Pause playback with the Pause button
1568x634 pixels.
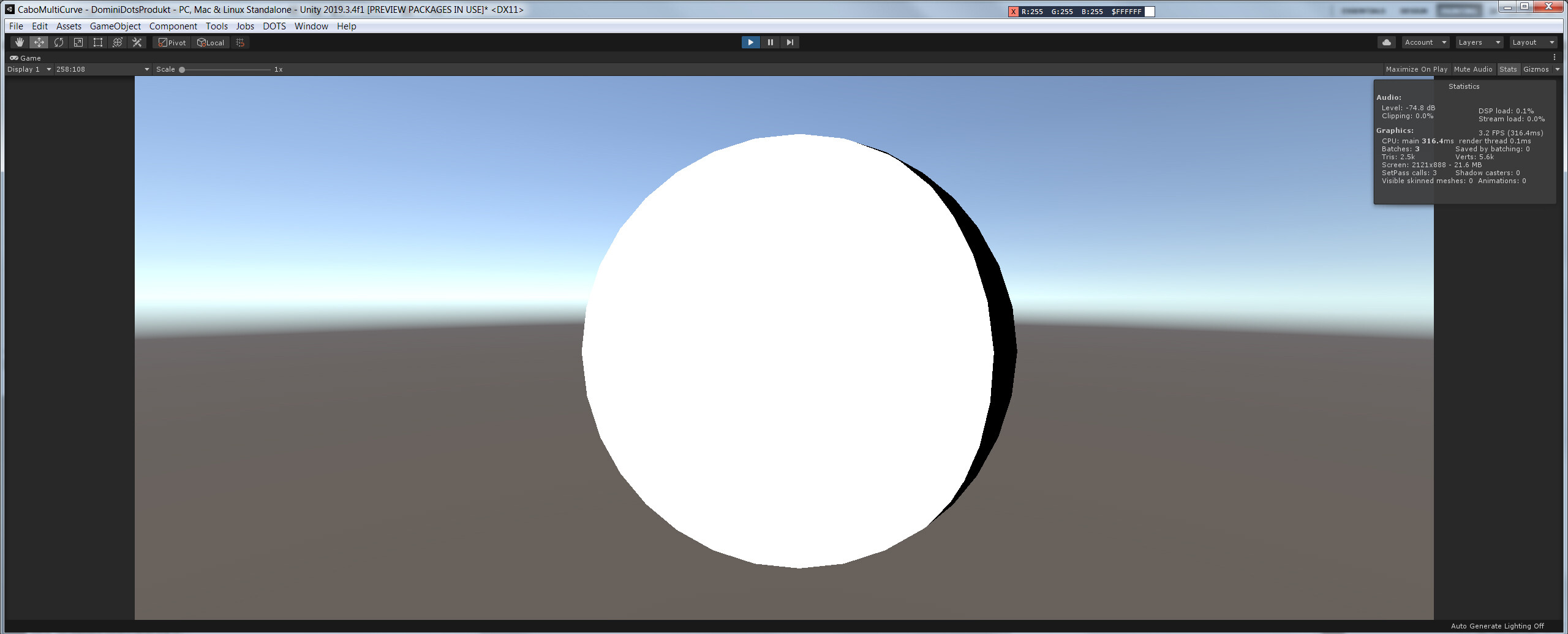pos(770,42)
